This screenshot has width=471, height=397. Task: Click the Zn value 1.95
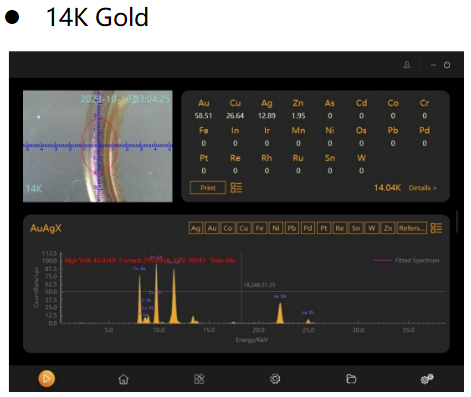(298, 116)
